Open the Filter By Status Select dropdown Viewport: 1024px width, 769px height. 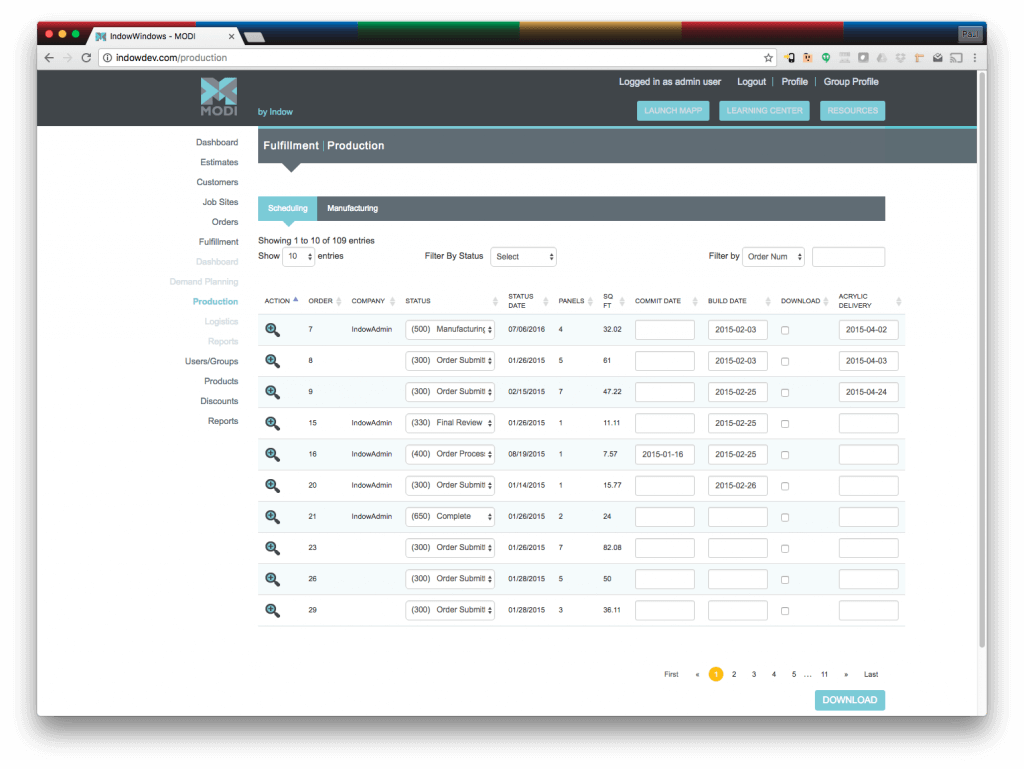pos(523,257)
